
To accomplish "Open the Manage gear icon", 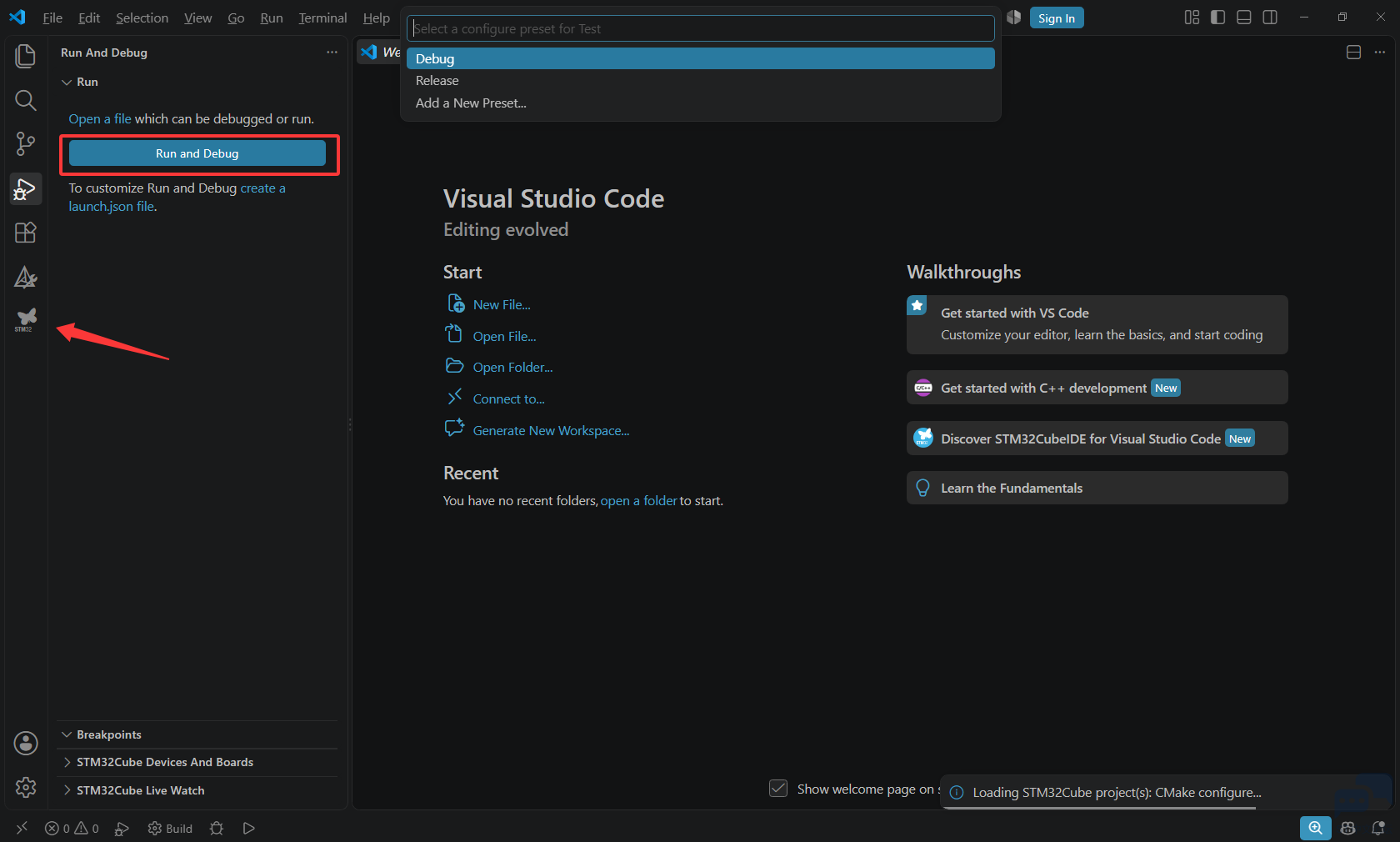I will point(26,787).
